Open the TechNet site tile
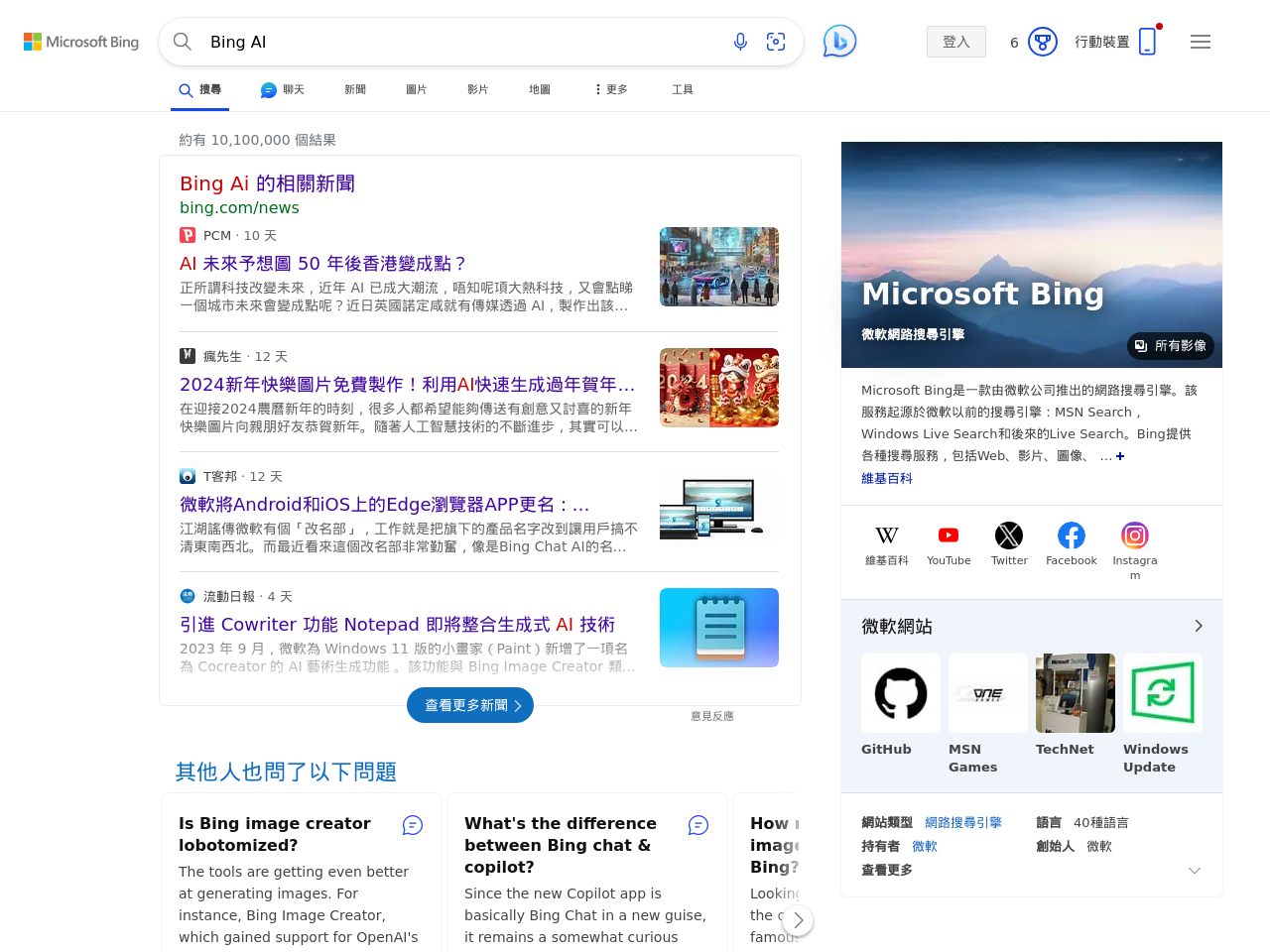 tap(1076, 705)
